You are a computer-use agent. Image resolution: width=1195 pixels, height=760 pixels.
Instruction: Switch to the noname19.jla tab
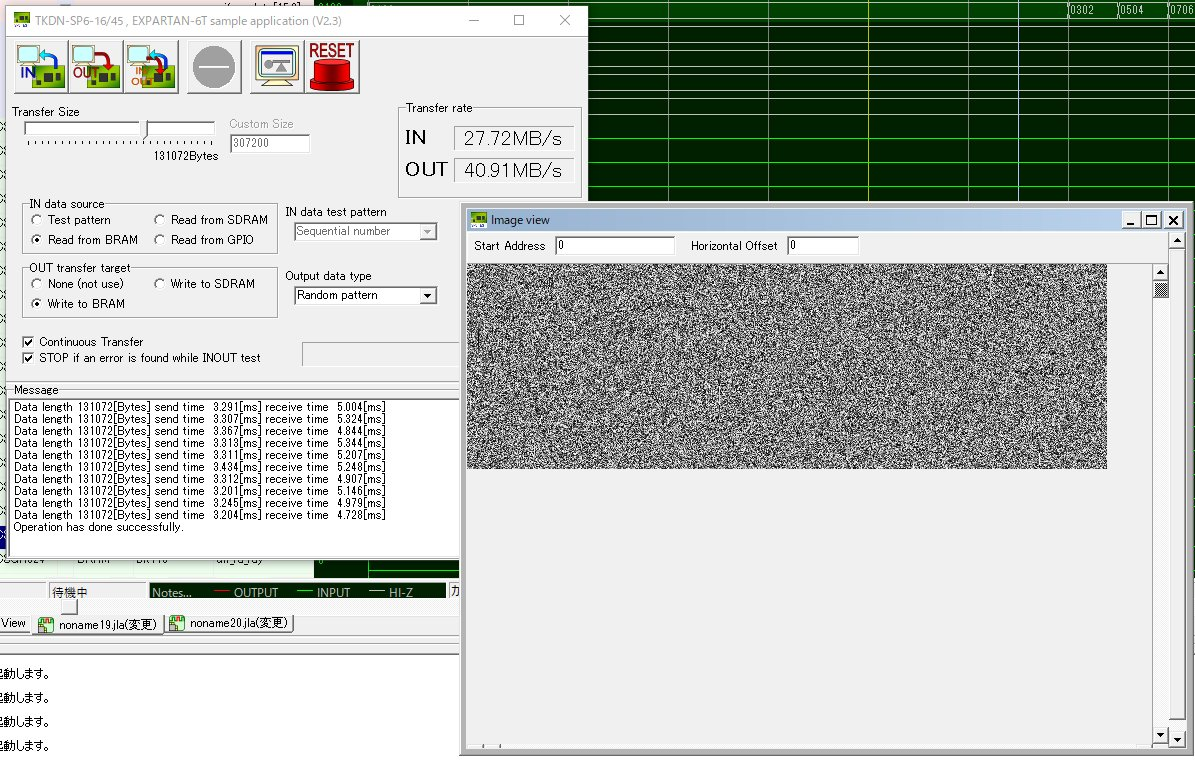pyautogui.click(x=98, y=625)
